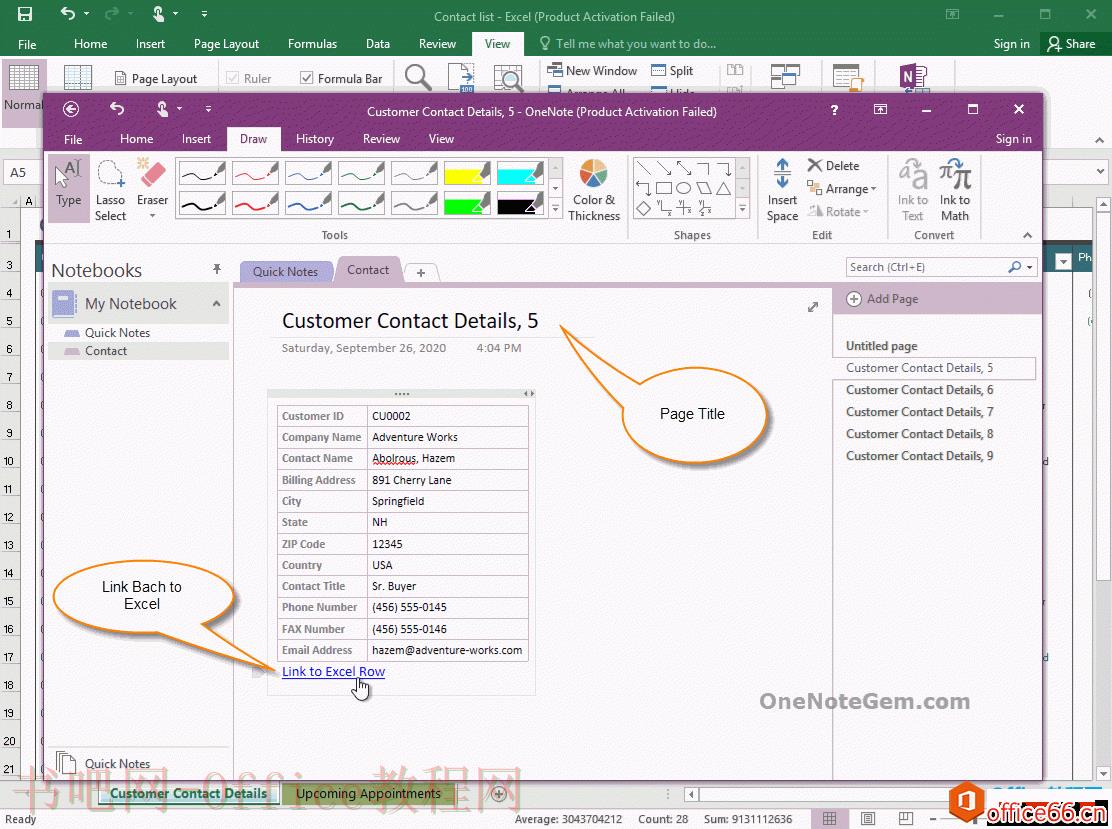Image resolution: width=1112 pixels, height=829 pixels.
Task: Click the Adventure Works cell
Action: [x=447, y=438]
